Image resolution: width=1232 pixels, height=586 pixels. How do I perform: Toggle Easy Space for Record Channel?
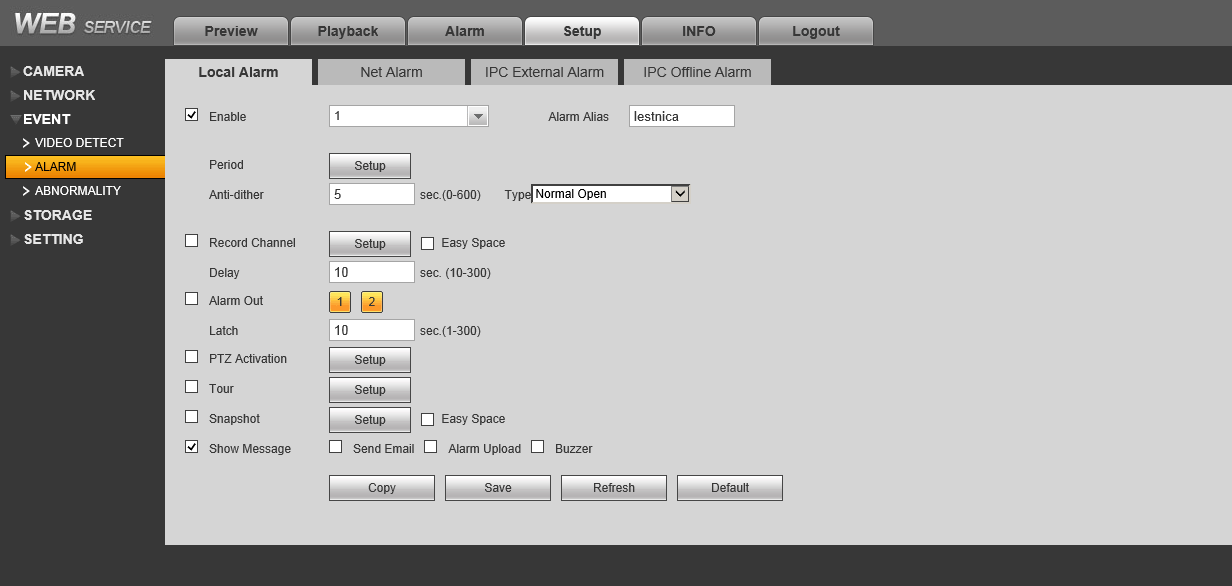427,243
